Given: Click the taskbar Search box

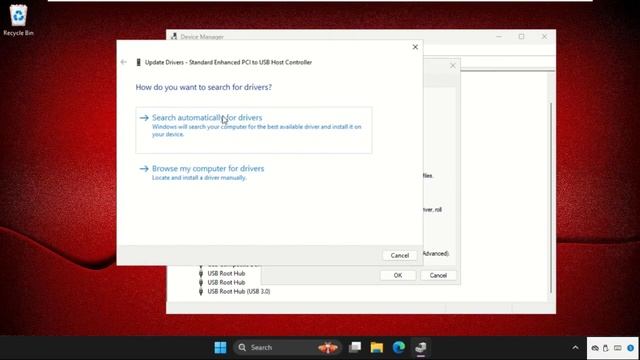Looking at the screenshot, I should (288, 347).
